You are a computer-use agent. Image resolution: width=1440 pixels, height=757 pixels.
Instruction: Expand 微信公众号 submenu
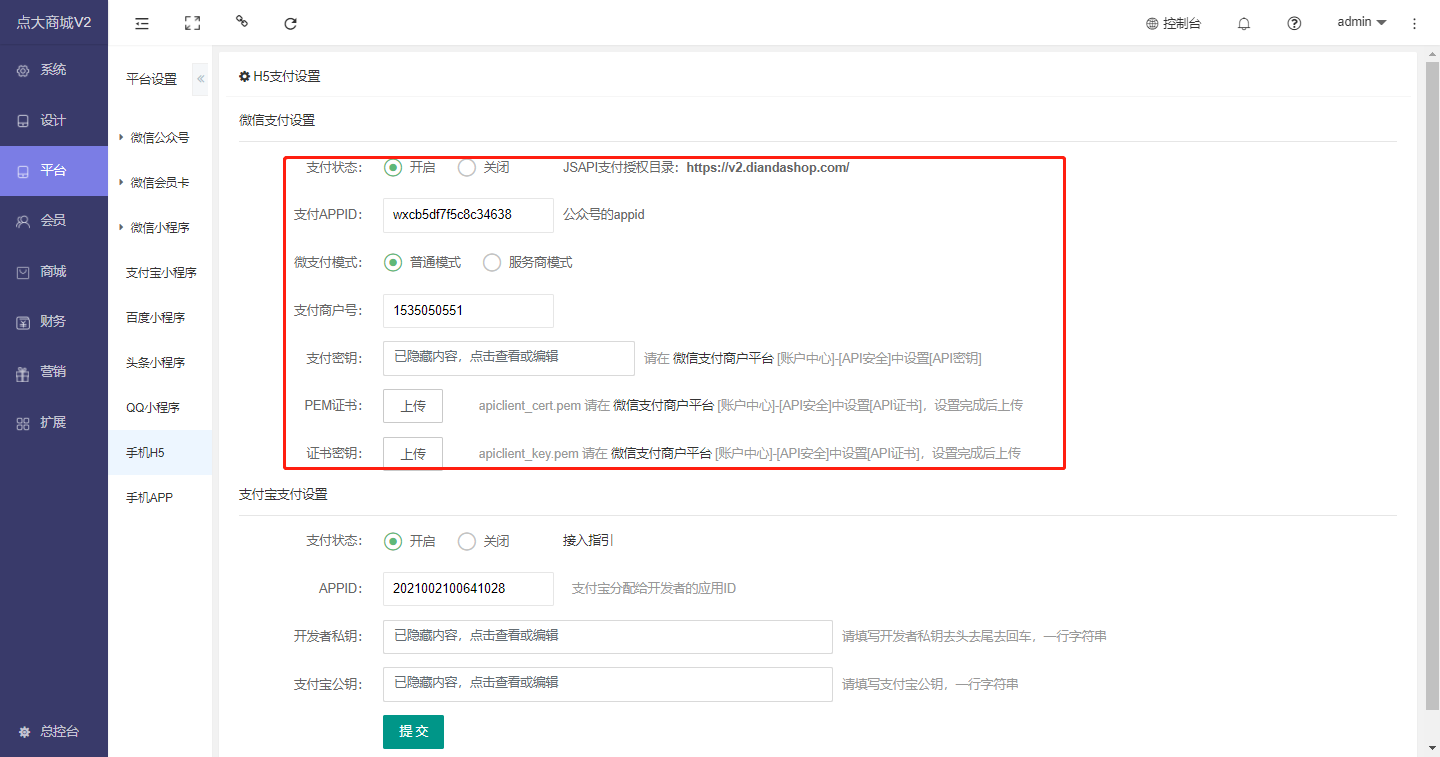[158, 138]
